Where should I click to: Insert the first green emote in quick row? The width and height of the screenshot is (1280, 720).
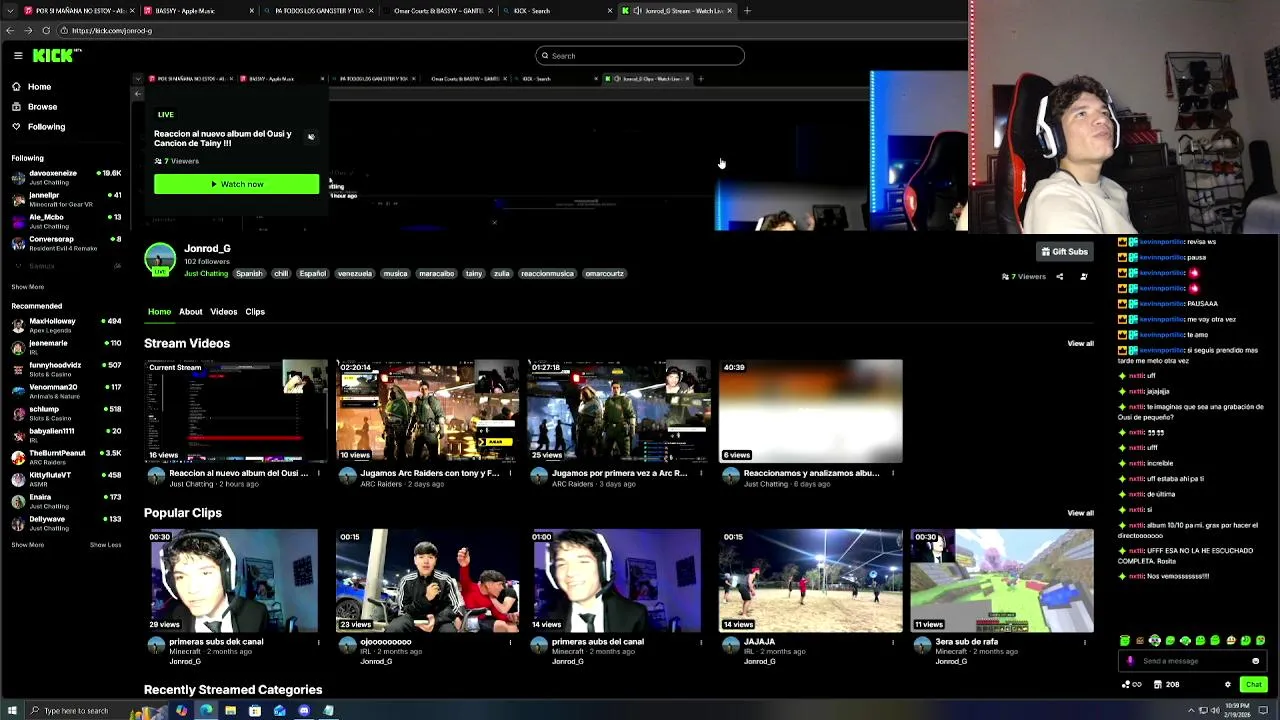1125,641
